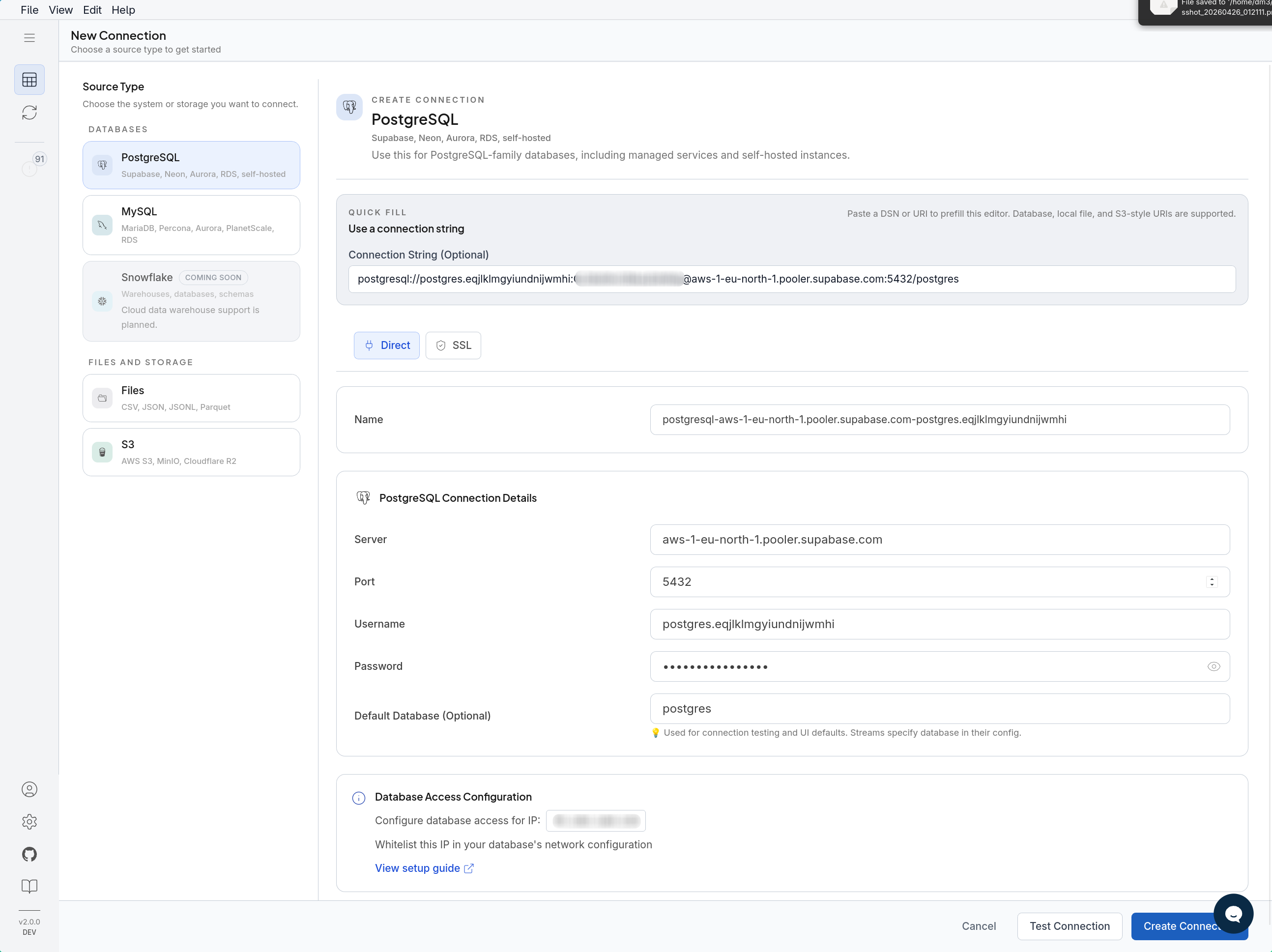Click the S3 bucket icon
Image resolution: width=1272 pixels, height=952 pixels.
coord(102,452)
